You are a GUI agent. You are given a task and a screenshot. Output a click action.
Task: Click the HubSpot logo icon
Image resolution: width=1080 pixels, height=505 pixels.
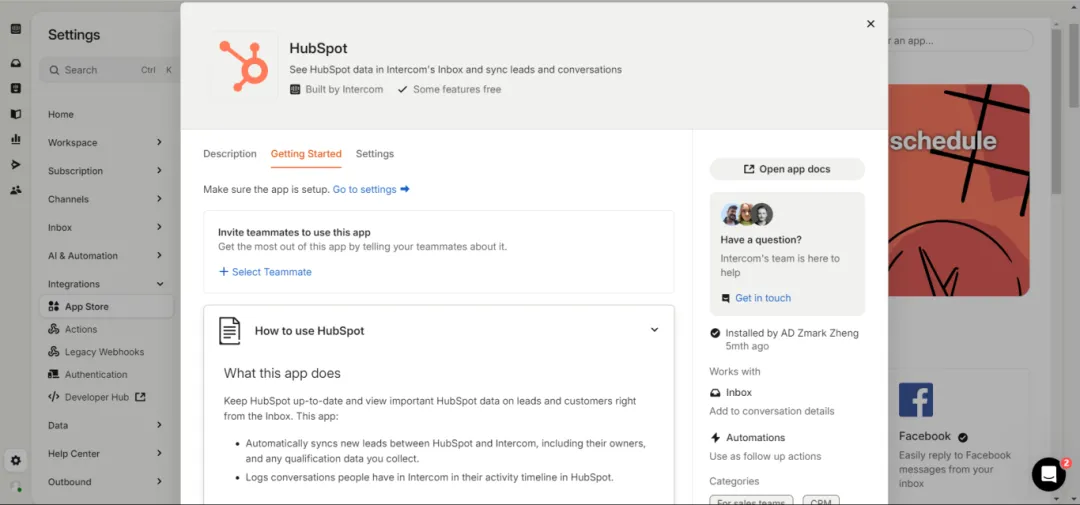click(244, 66)
